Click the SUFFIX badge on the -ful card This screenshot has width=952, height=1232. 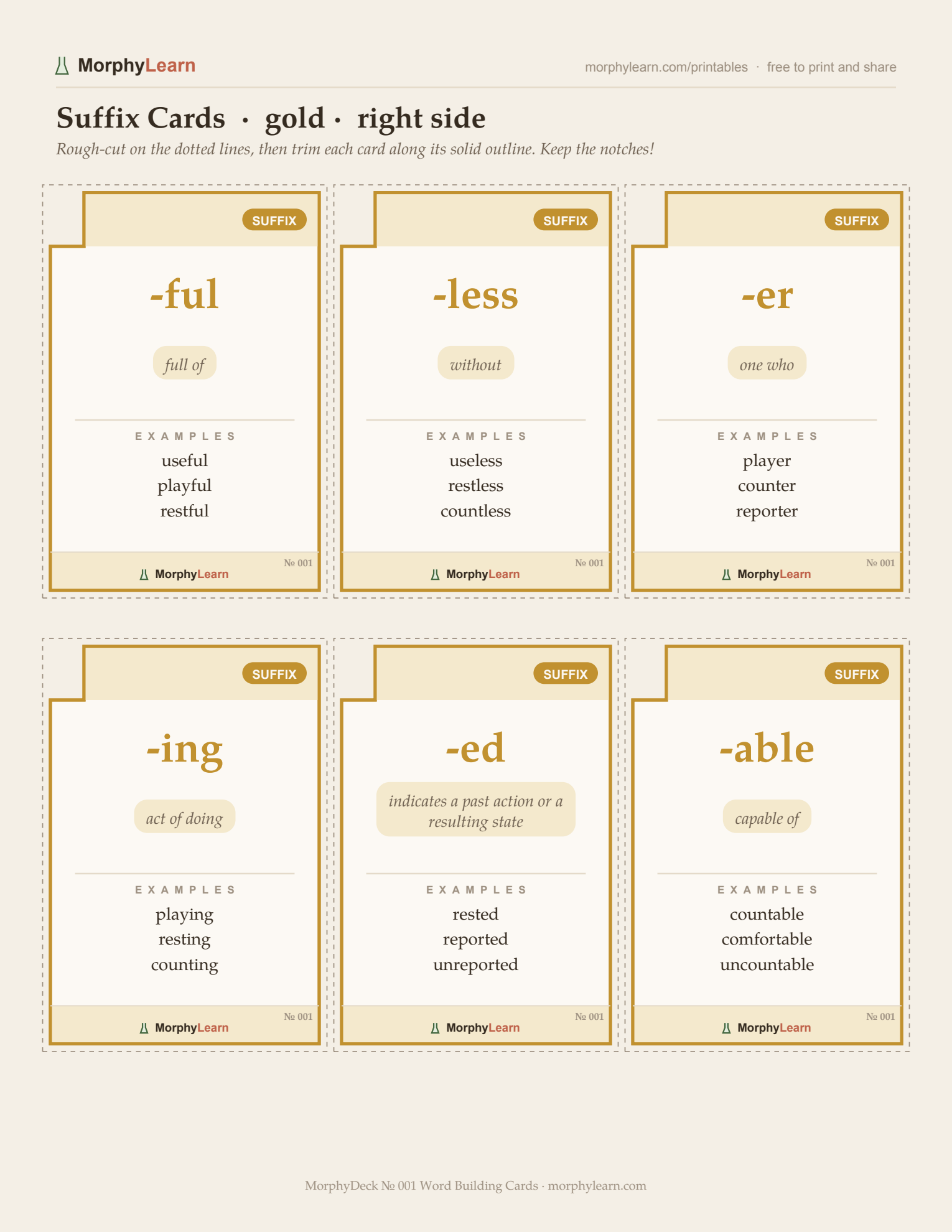point(274,220)
